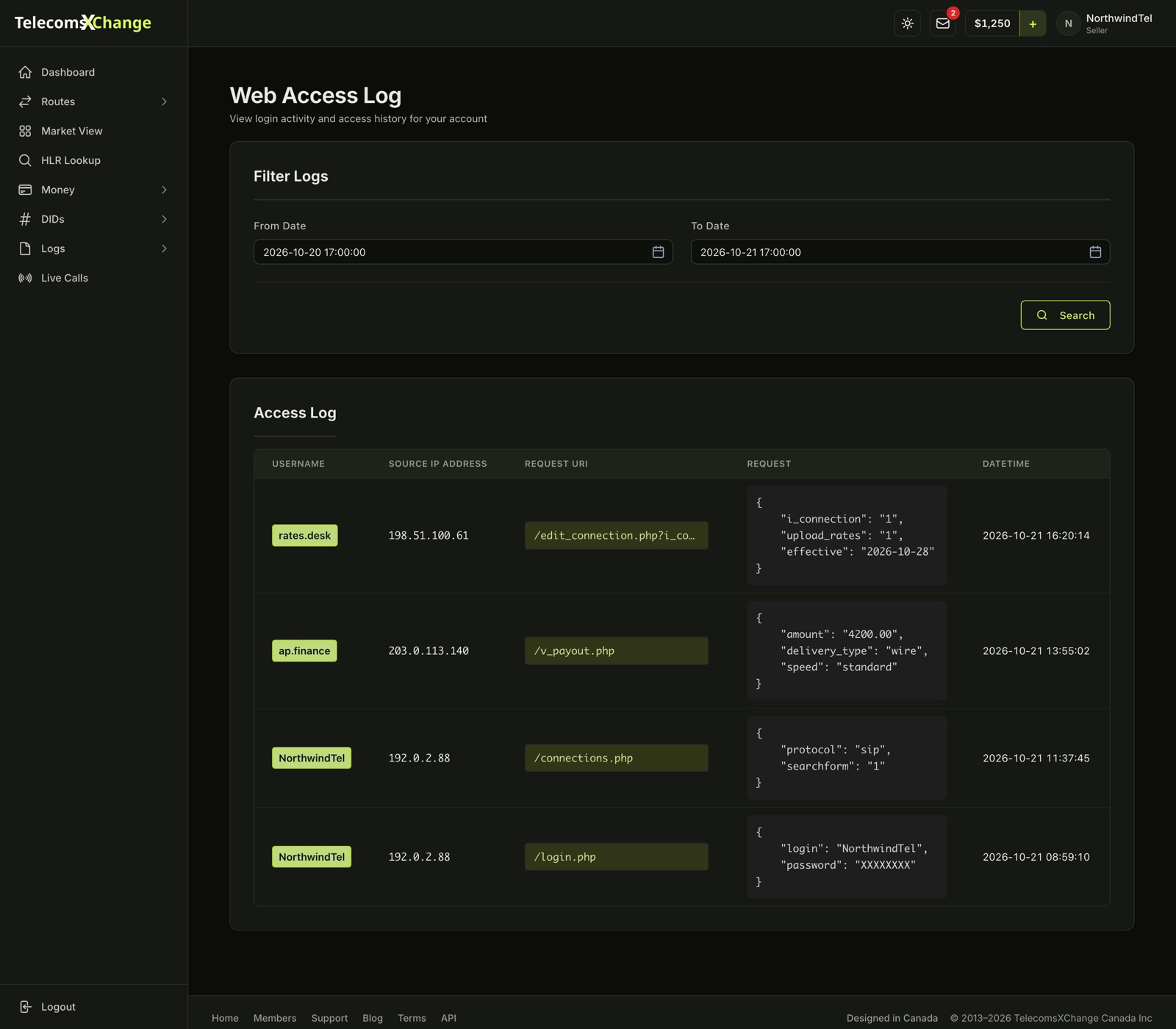Image resolution: width=1176 pixels, height=1029 pixels.
Task: Expand the Logs submenu chevron
Action: 164,248
